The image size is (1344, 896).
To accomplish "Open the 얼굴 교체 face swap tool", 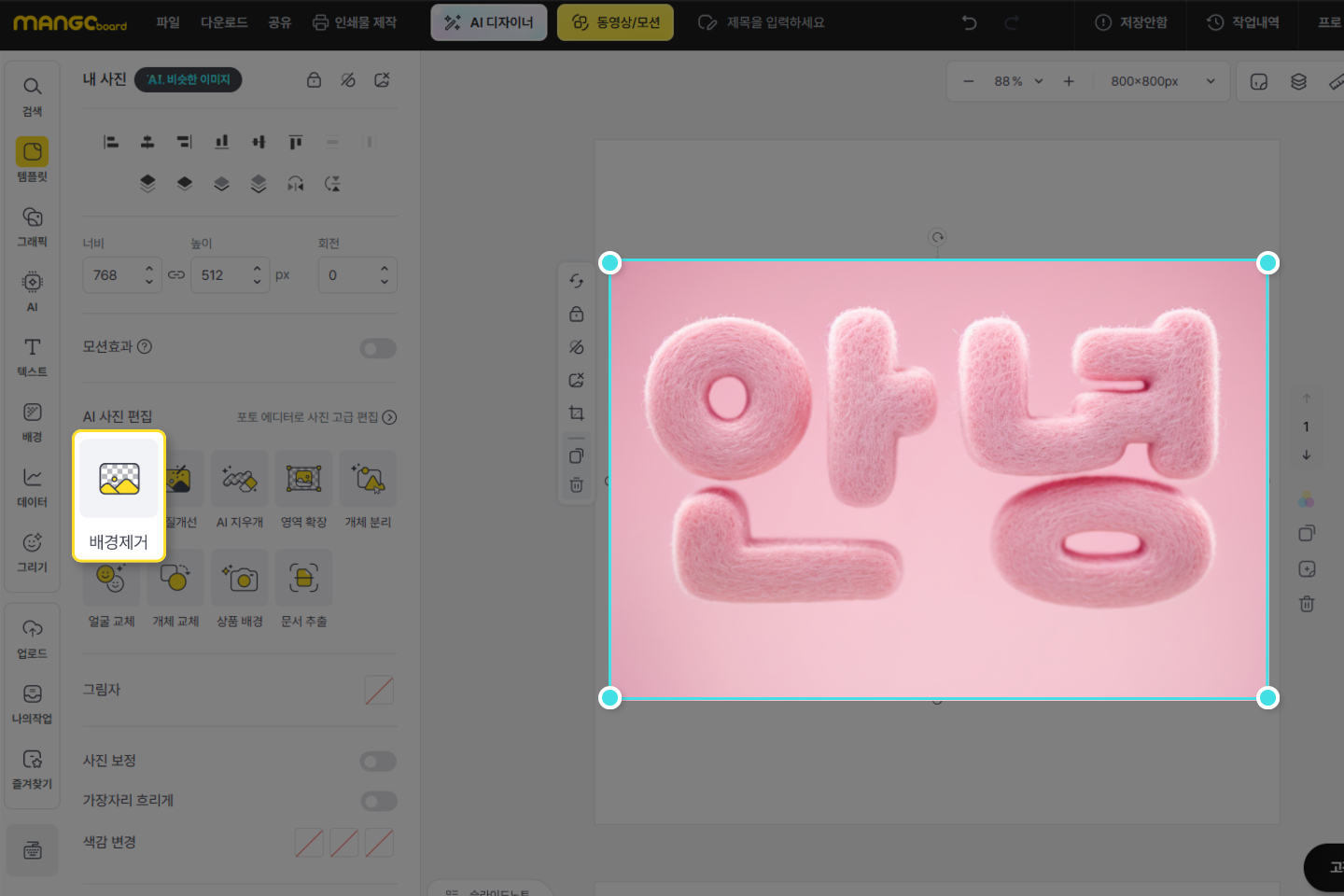I will click(x=111, y=590).
